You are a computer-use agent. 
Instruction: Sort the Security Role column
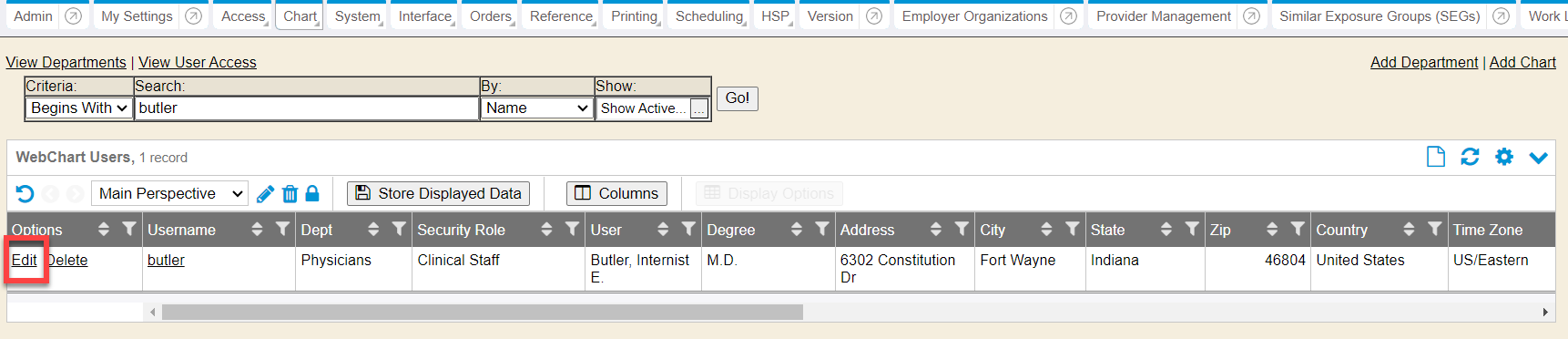click(x=546, y=229)
